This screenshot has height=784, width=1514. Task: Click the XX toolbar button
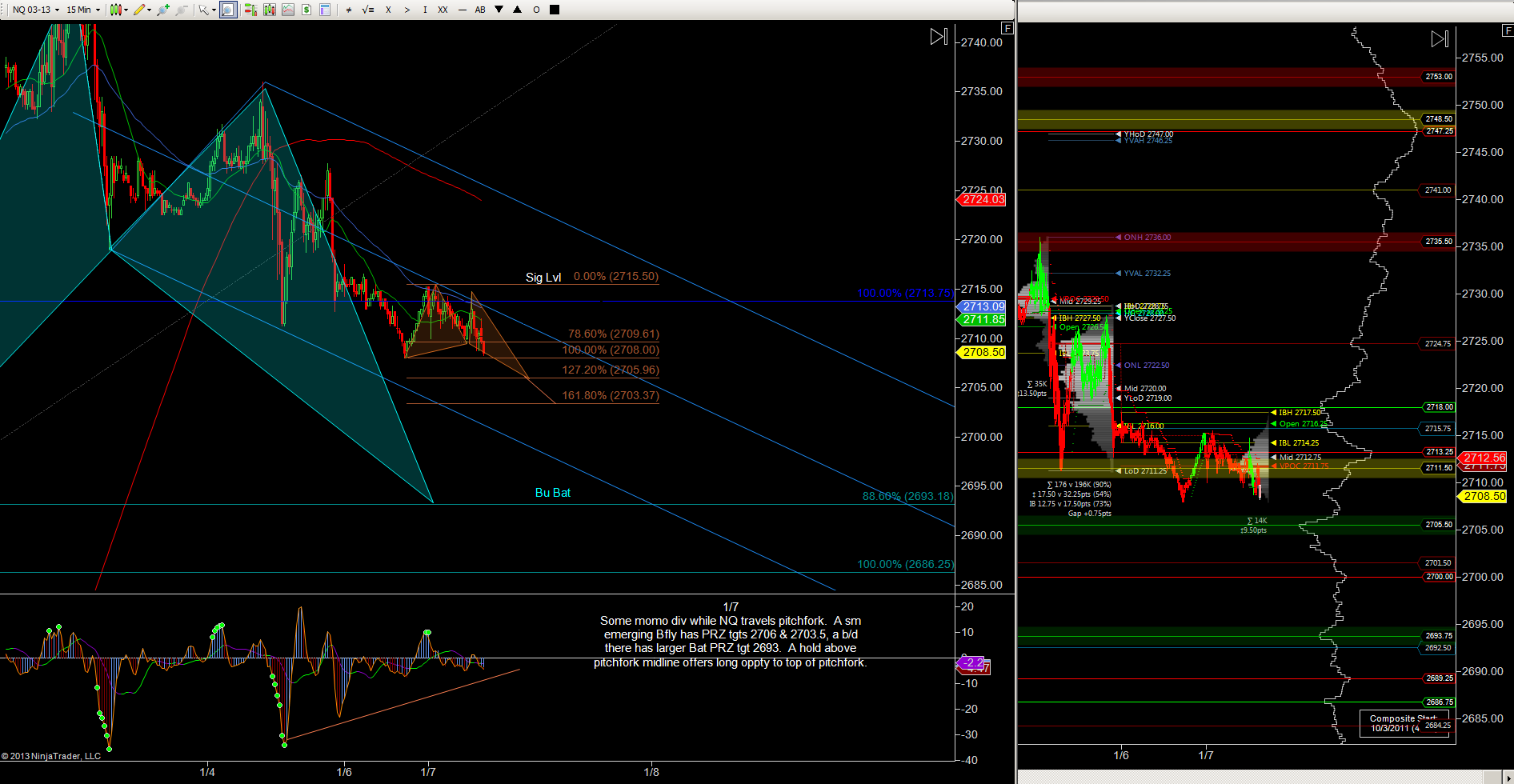click(x=443, y=10)
